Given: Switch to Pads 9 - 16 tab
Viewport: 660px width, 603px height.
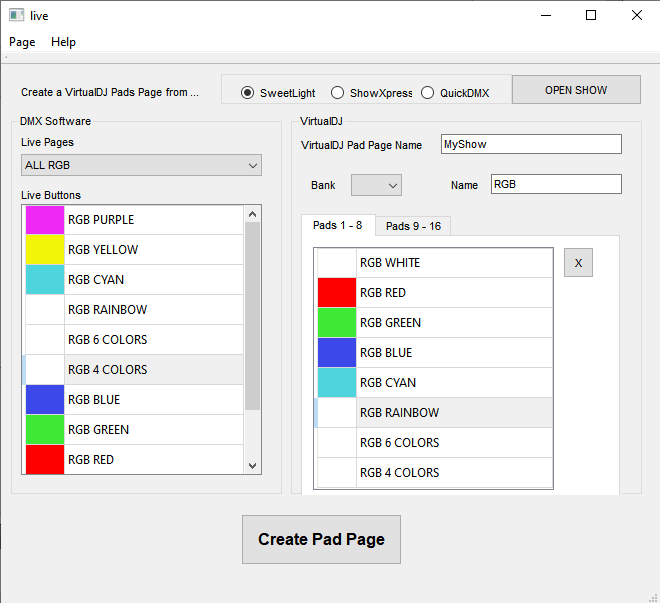Looking at the screenshot, I should point(413,226).
